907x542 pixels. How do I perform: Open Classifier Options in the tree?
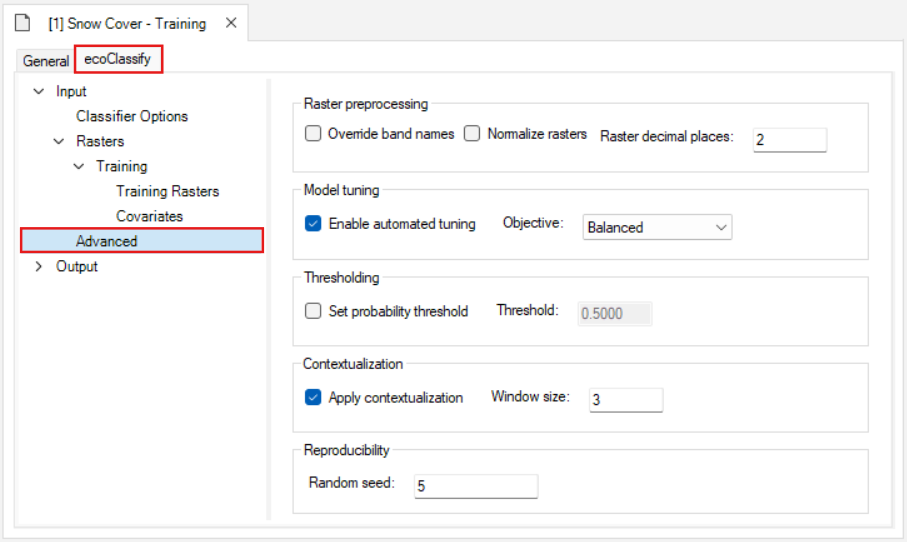[x=132, y=117]
